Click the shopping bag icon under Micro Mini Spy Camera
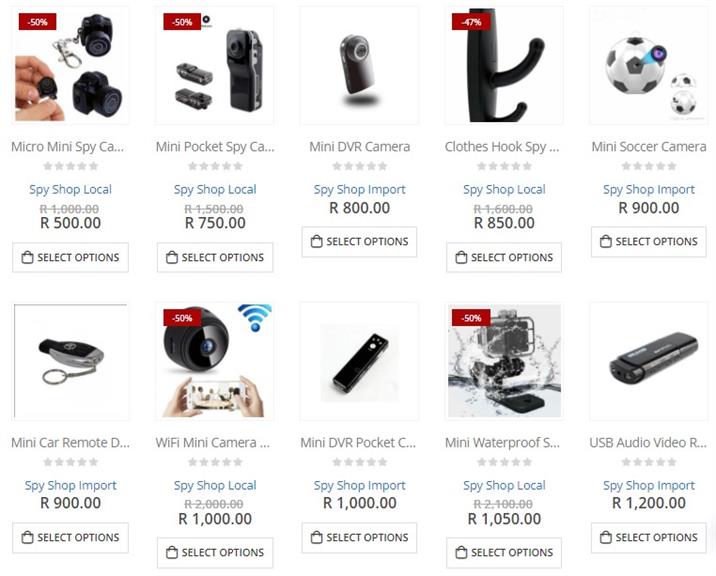Image resolution: width=716 pixels, height=576 pixels. click(x=27, y=258)
